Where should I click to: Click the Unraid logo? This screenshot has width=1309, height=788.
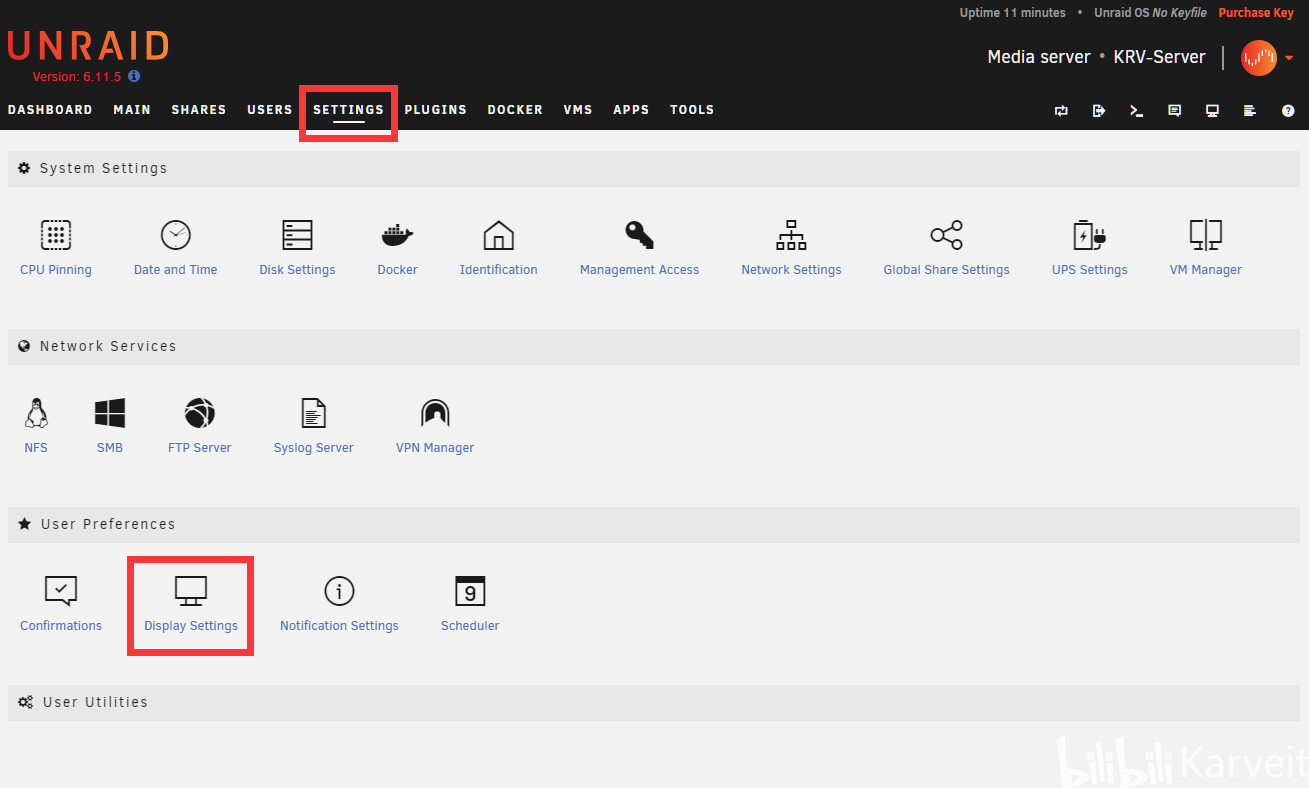click(x=88, y=47)
